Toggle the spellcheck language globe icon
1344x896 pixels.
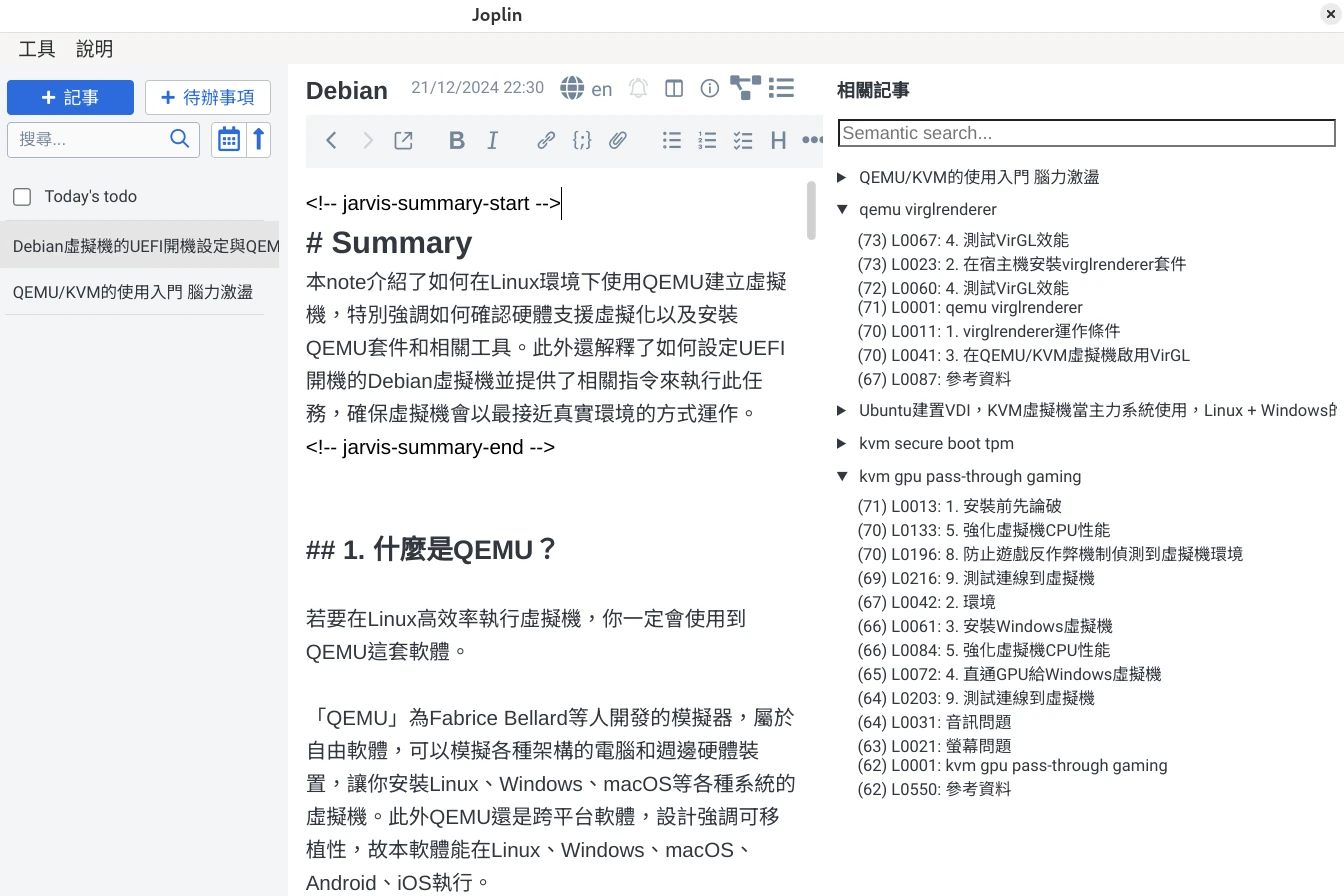pyautogui.click(x=570, y=88)
